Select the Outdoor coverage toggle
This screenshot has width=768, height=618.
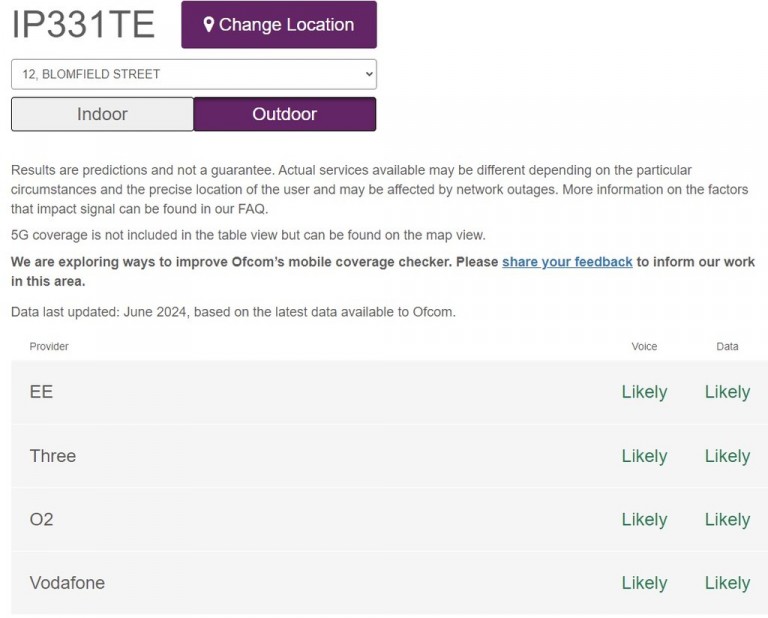[285, 114]
